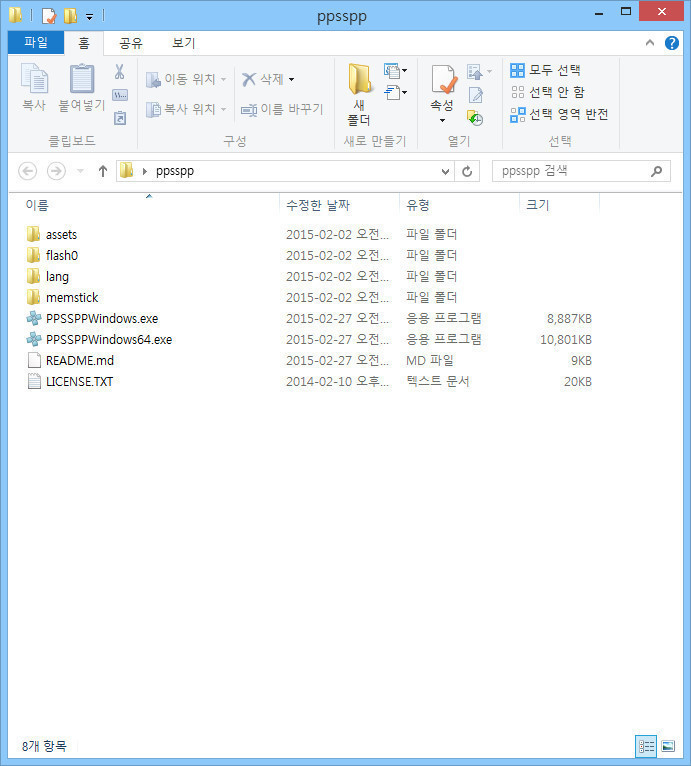
Task: Click the folder system icon in title bar
Action: pos(15,15)
